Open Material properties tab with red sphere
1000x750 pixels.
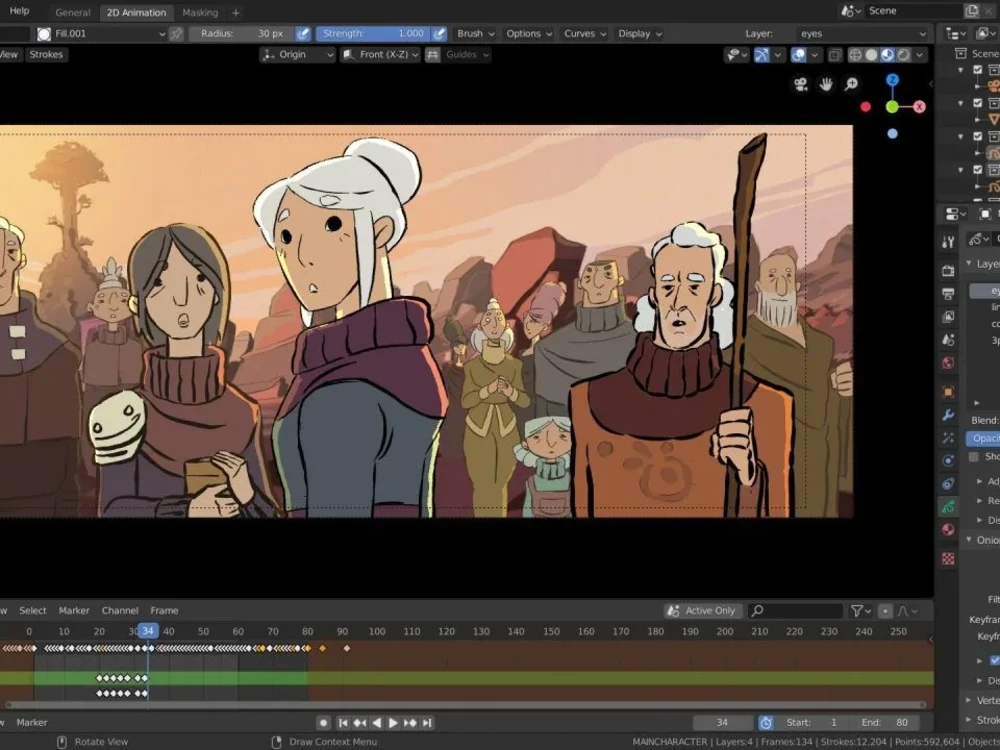click(x=948, y=530)
